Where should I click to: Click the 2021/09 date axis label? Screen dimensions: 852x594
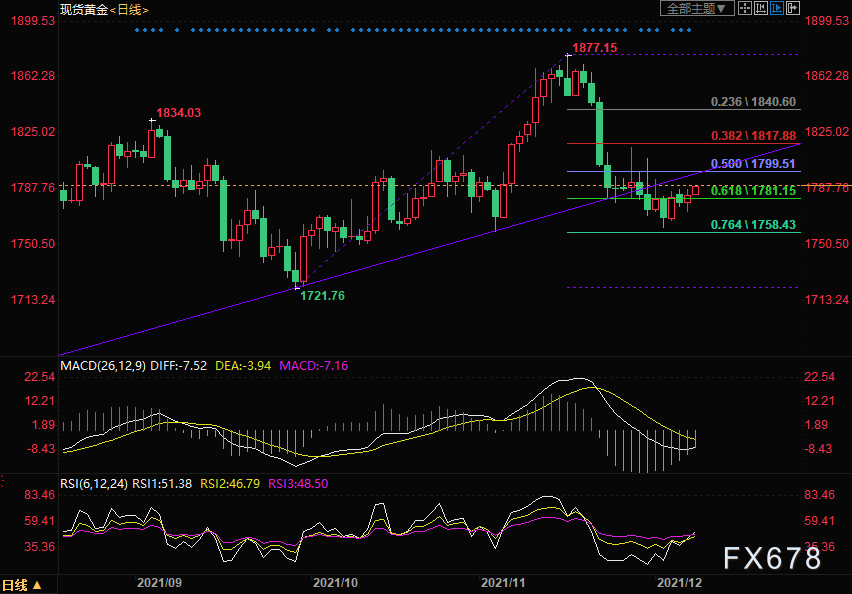tap(159, 583)
